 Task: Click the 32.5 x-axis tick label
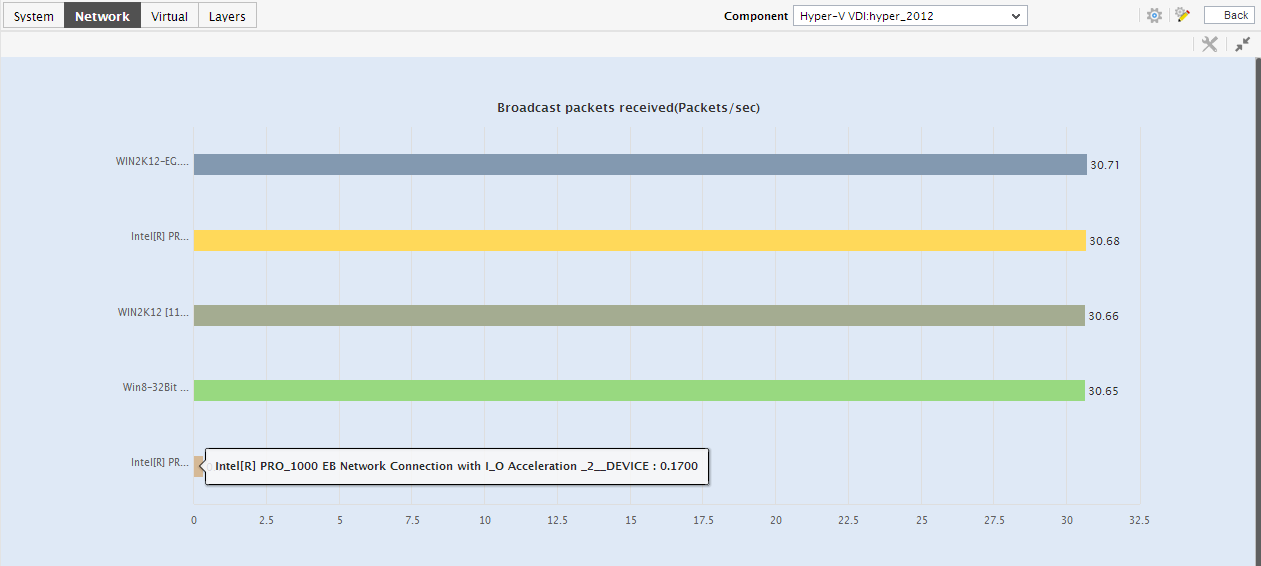coord(1139,520)
